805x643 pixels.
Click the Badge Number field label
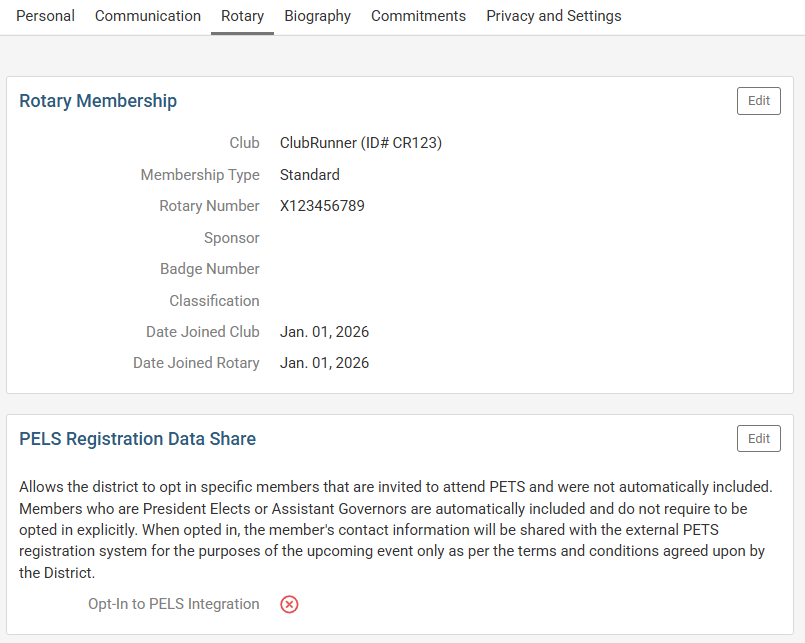click(209, 269)
